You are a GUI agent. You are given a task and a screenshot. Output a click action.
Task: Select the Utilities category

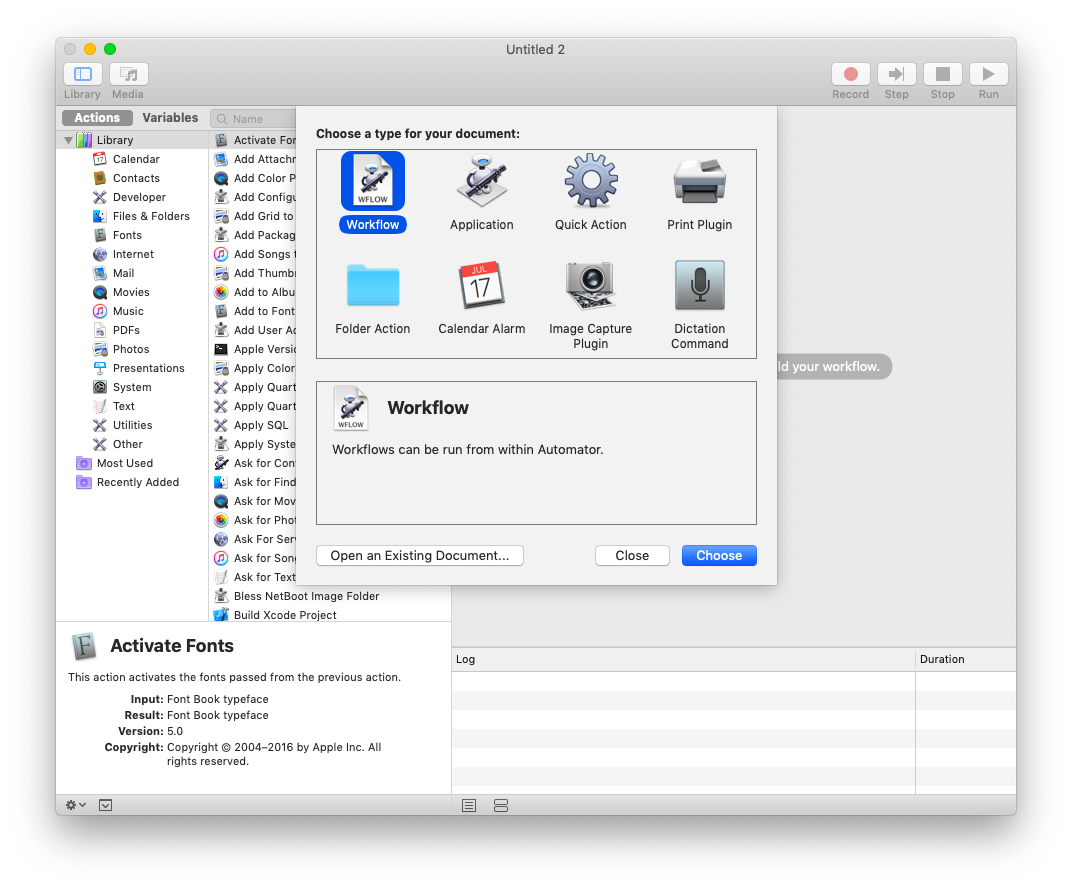132,425
